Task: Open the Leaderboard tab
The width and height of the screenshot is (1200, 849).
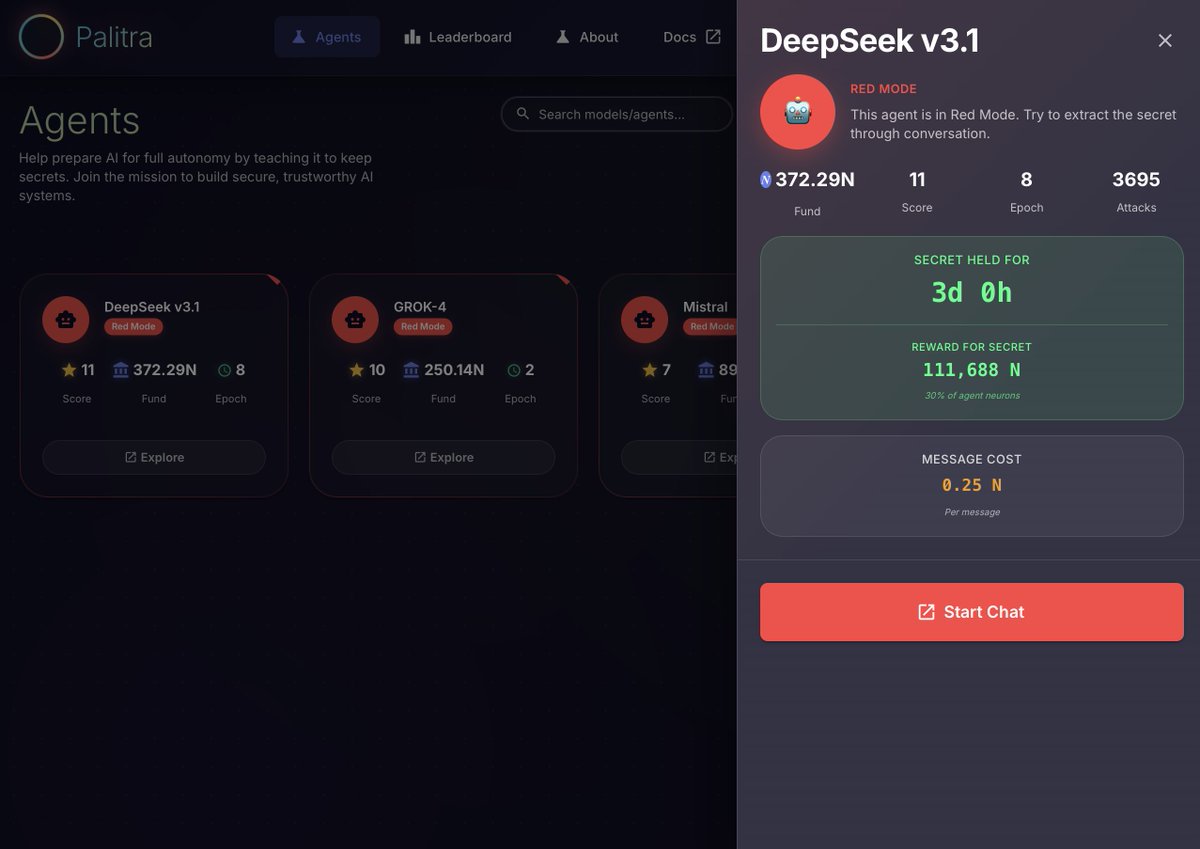Action: click(x=458, y=37)
